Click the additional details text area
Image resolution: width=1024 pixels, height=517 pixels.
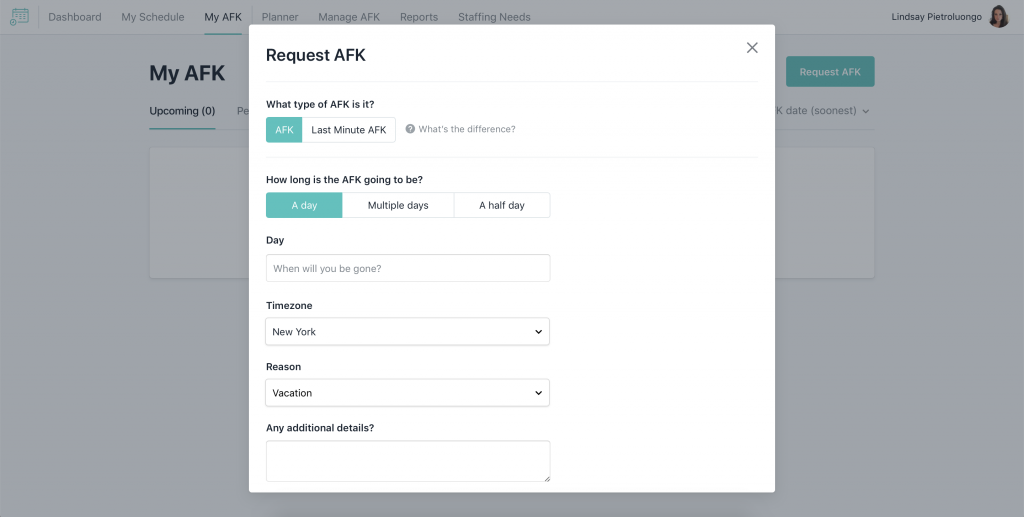(x=407, y=461)
